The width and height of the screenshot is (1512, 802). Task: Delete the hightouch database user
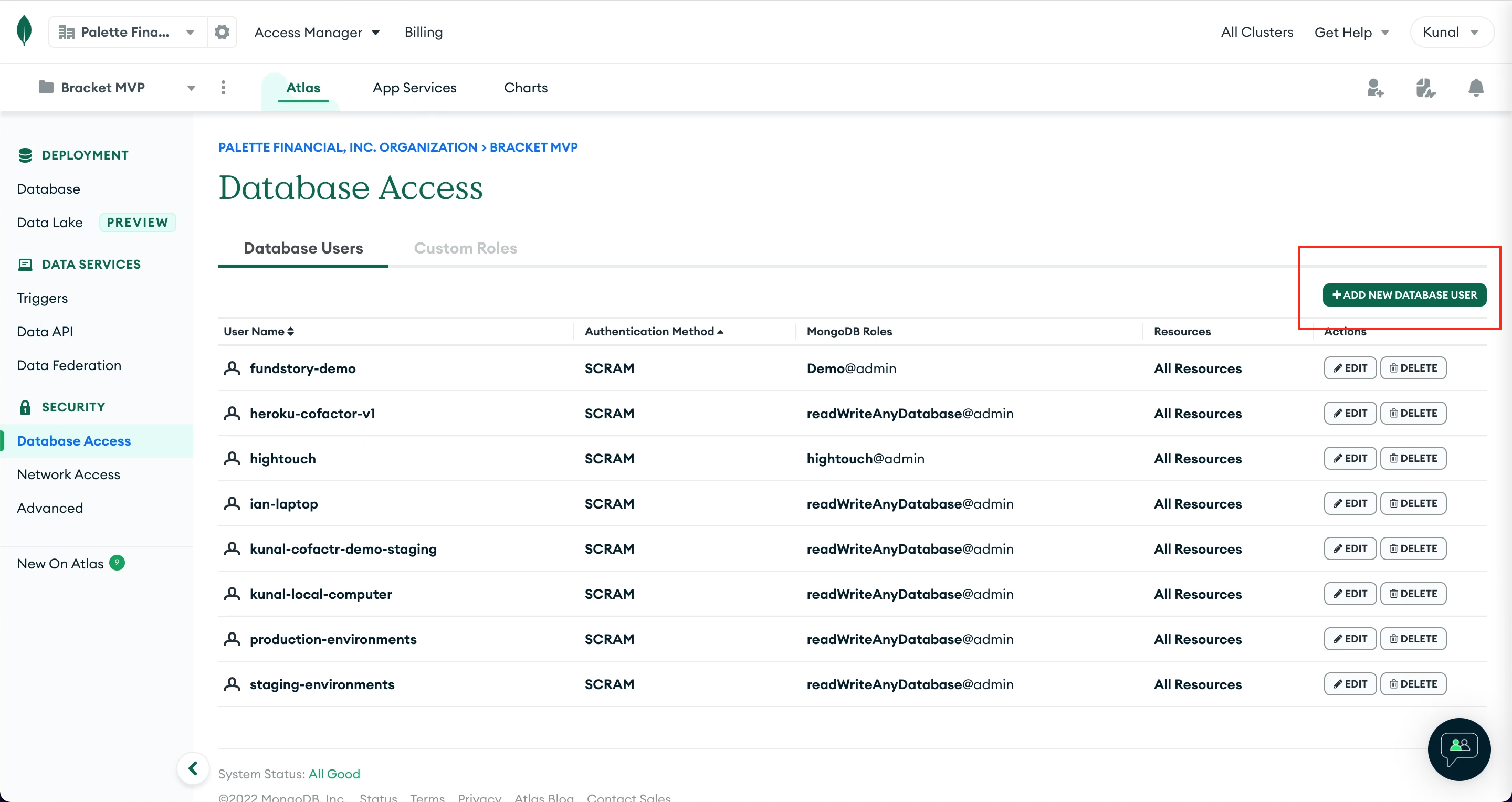1413,458
